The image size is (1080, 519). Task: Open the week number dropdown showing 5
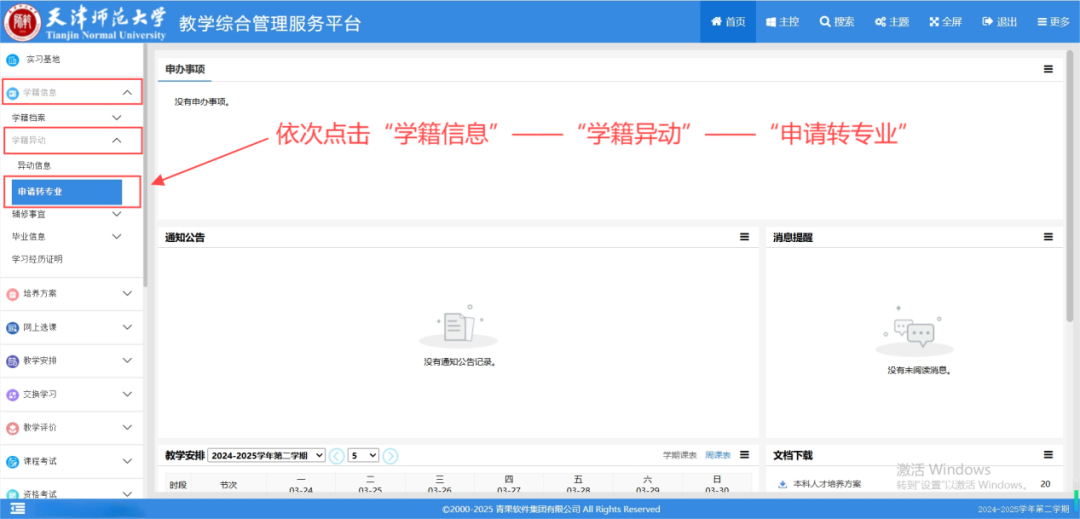pos(364,456)
